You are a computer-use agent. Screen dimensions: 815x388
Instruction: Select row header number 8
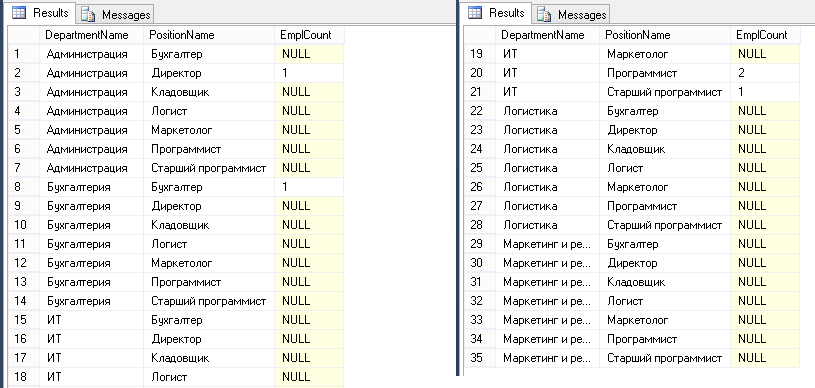tap(24, 187)
